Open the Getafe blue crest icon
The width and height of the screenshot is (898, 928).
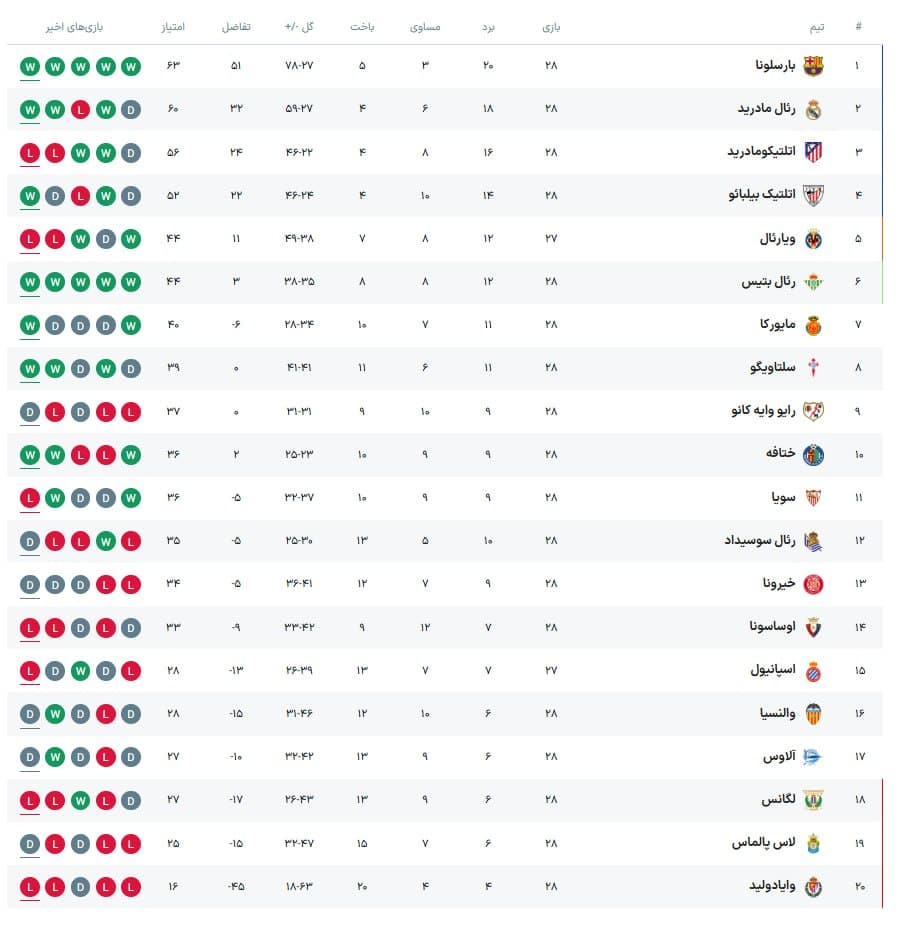[x=813, y=455]
